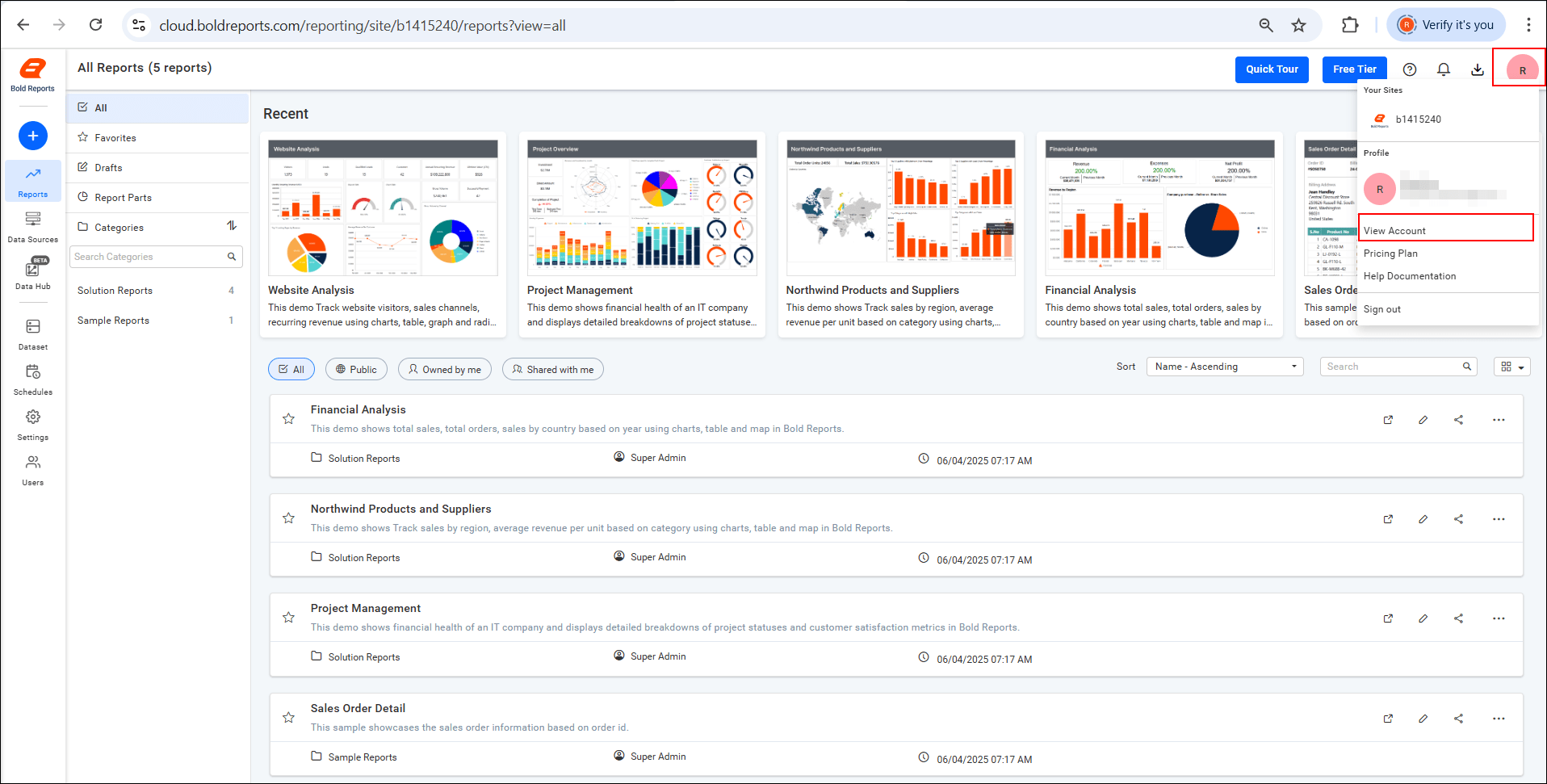The height and width of the screenshot is (784, 1547).
Task: Edit the Sales Order Detail report
Action: point(1423,719)
